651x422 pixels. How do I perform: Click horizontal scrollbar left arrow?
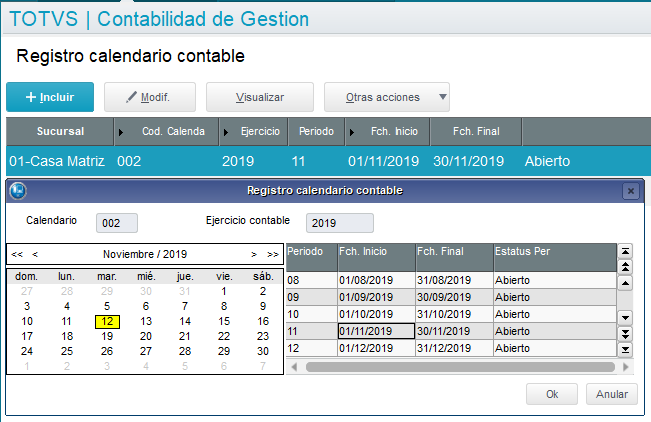(294, 367)
